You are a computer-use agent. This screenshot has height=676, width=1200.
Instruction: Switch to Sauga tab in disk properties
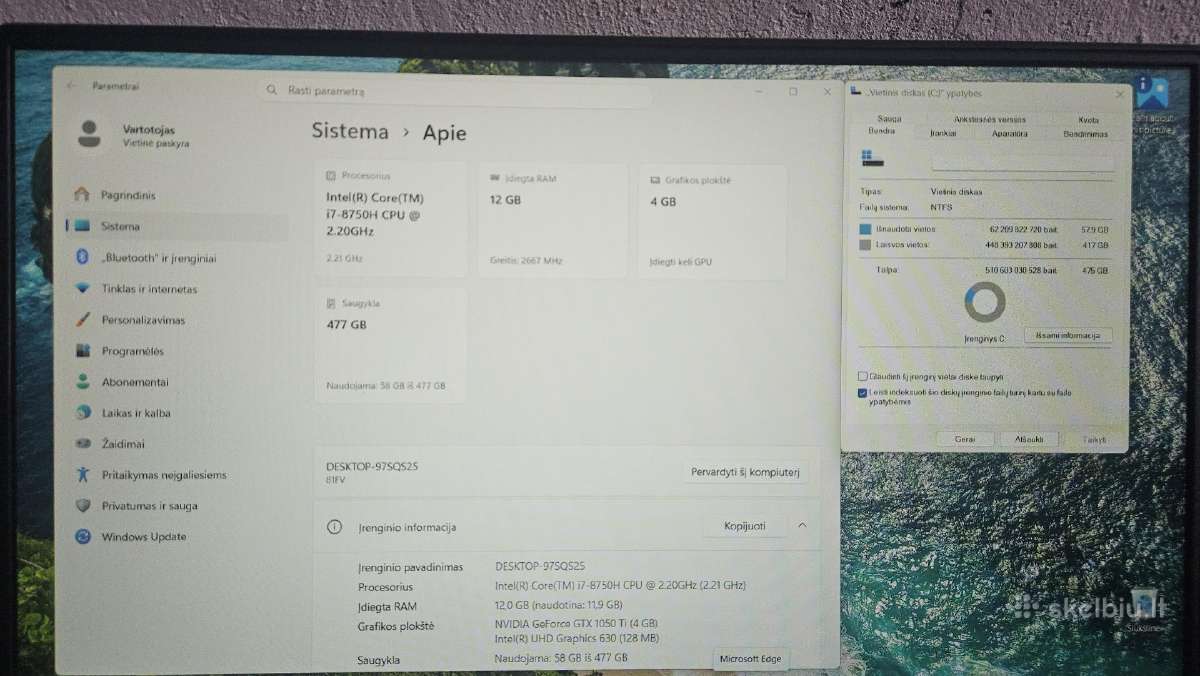(x=889, y=119)
